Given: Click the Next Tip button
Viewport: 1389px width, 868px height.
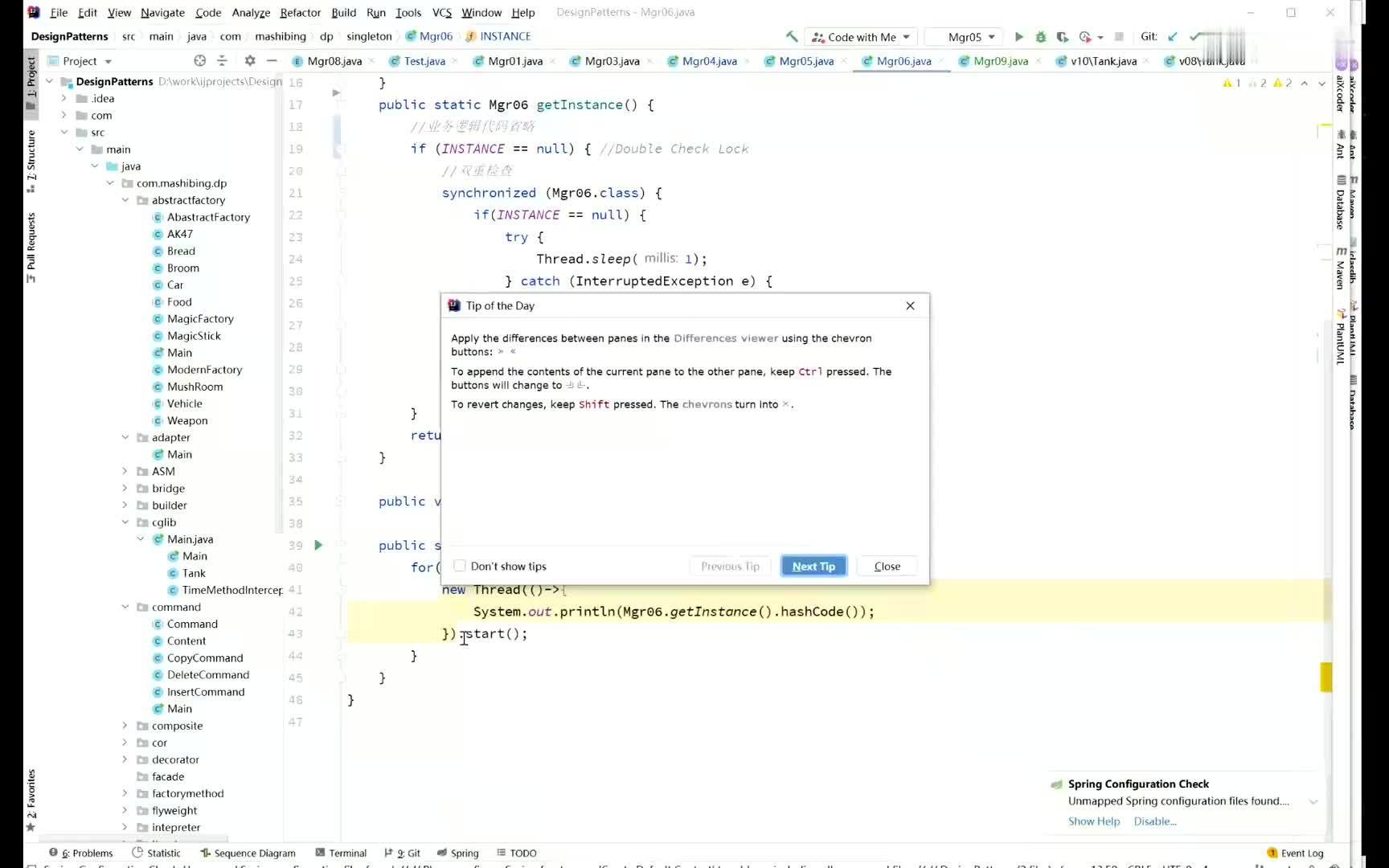Looking at the screenshot, I should 813,567.
